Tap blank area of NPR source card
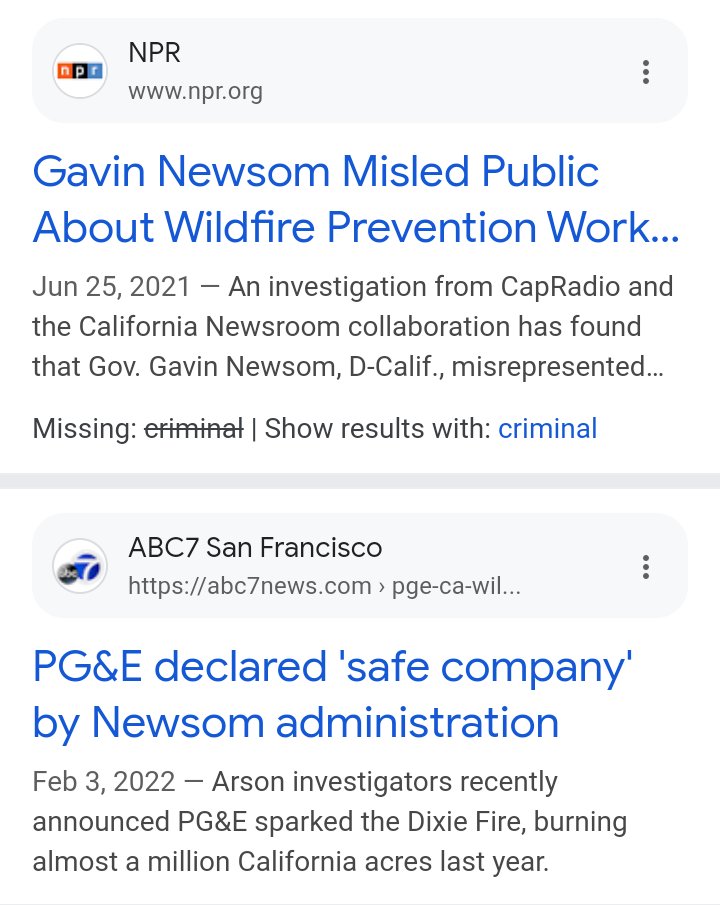Screen dimensions: 720x905 450,72
